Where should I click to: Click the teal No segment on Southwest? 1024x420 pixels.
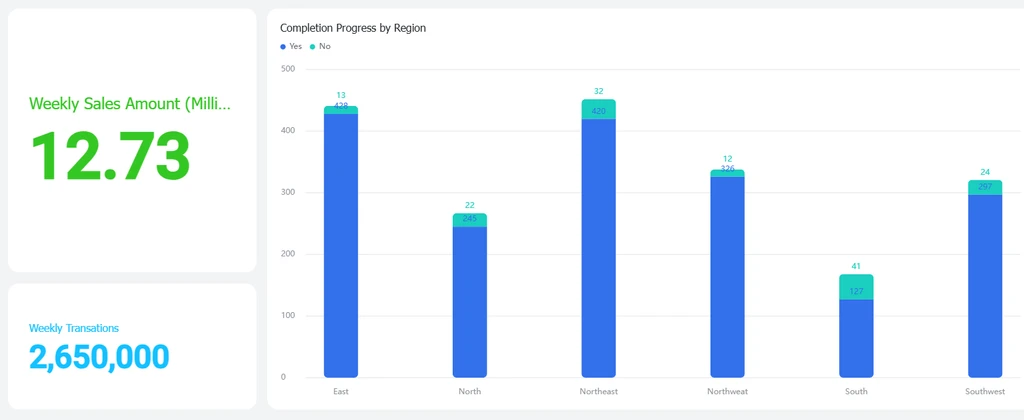(985, 187)
